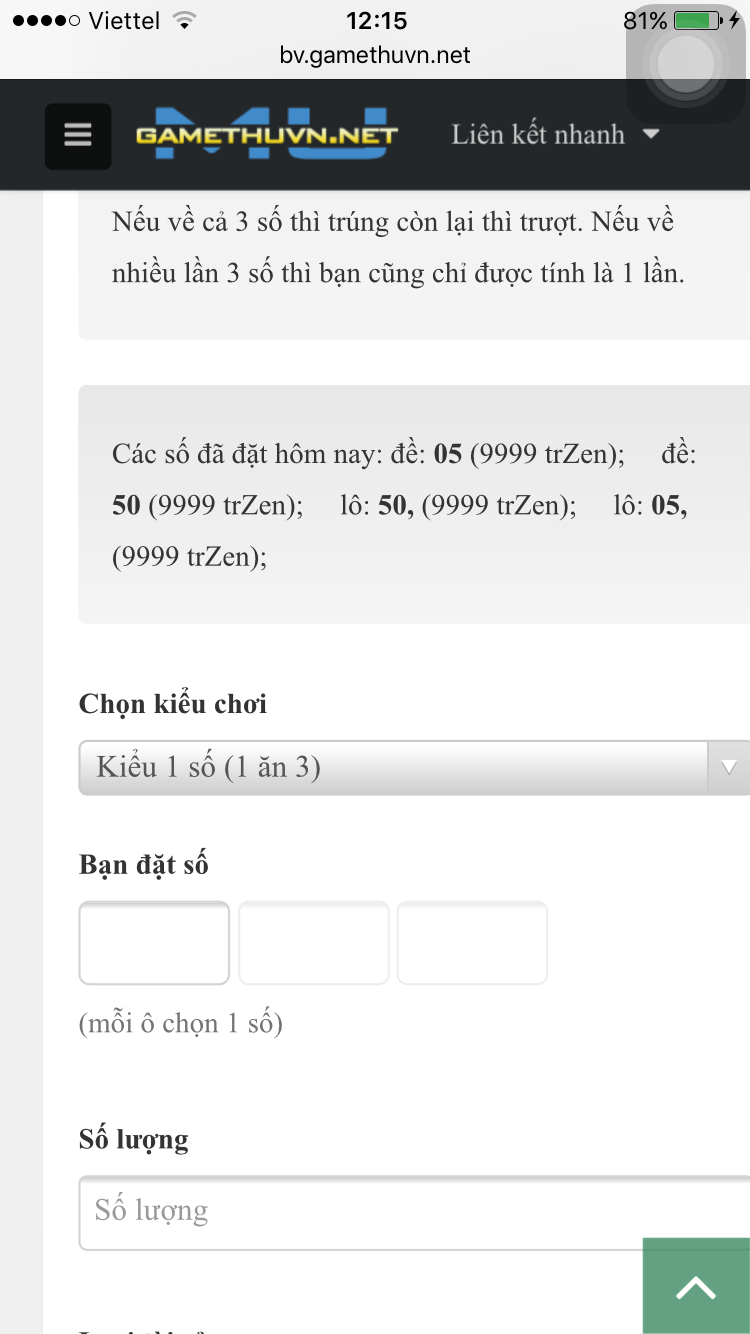Tap the battery icon in status bar
Image resolution: width=750 pixels, height=1334 pixels.
(697, 20)
